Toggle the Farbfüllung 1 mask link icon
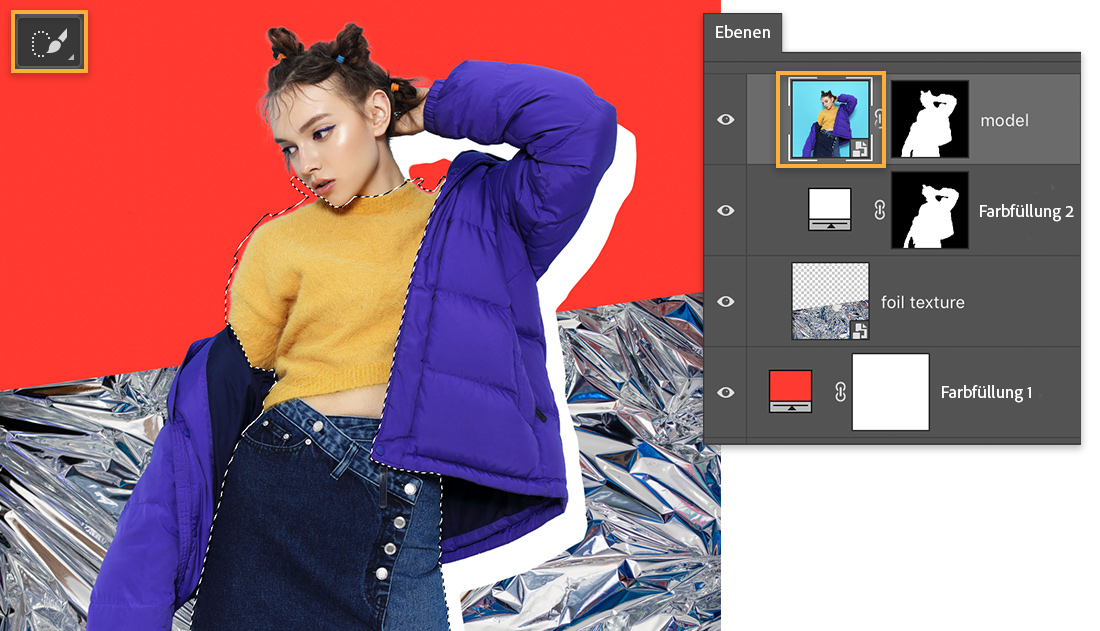 840,392
